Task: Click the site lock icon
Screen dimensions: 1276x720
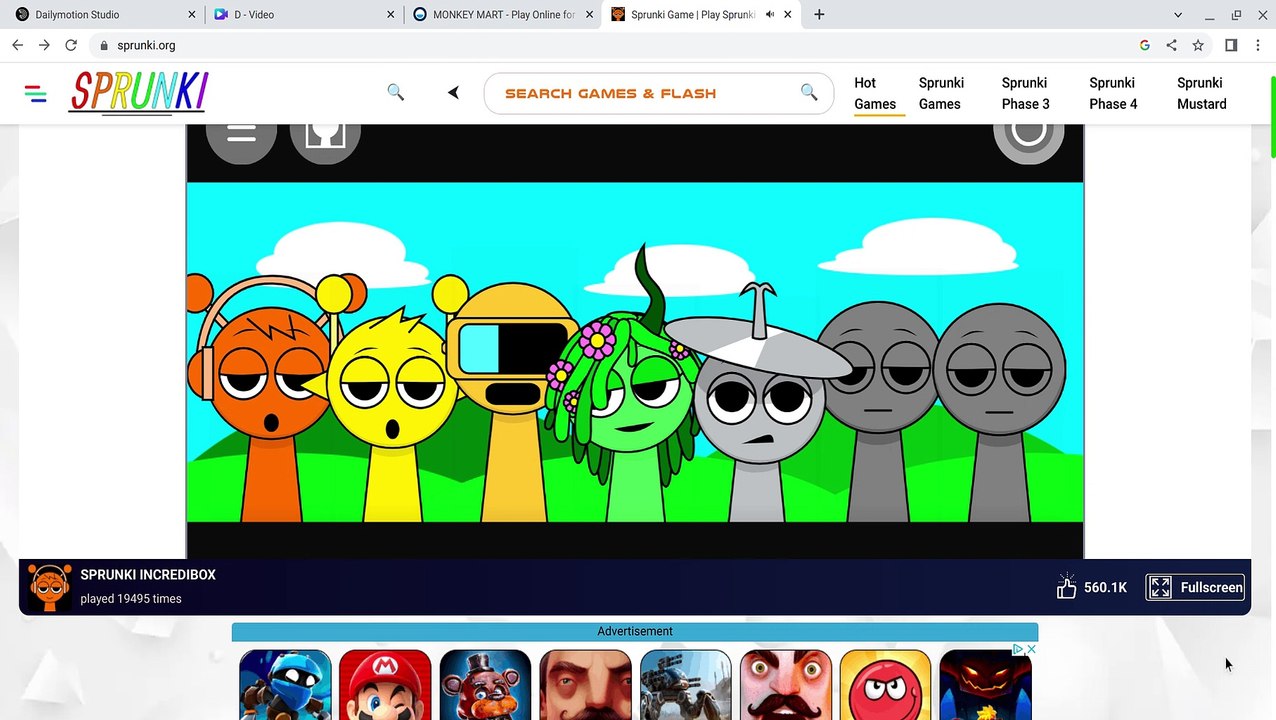Action: (x=104, y=45)
